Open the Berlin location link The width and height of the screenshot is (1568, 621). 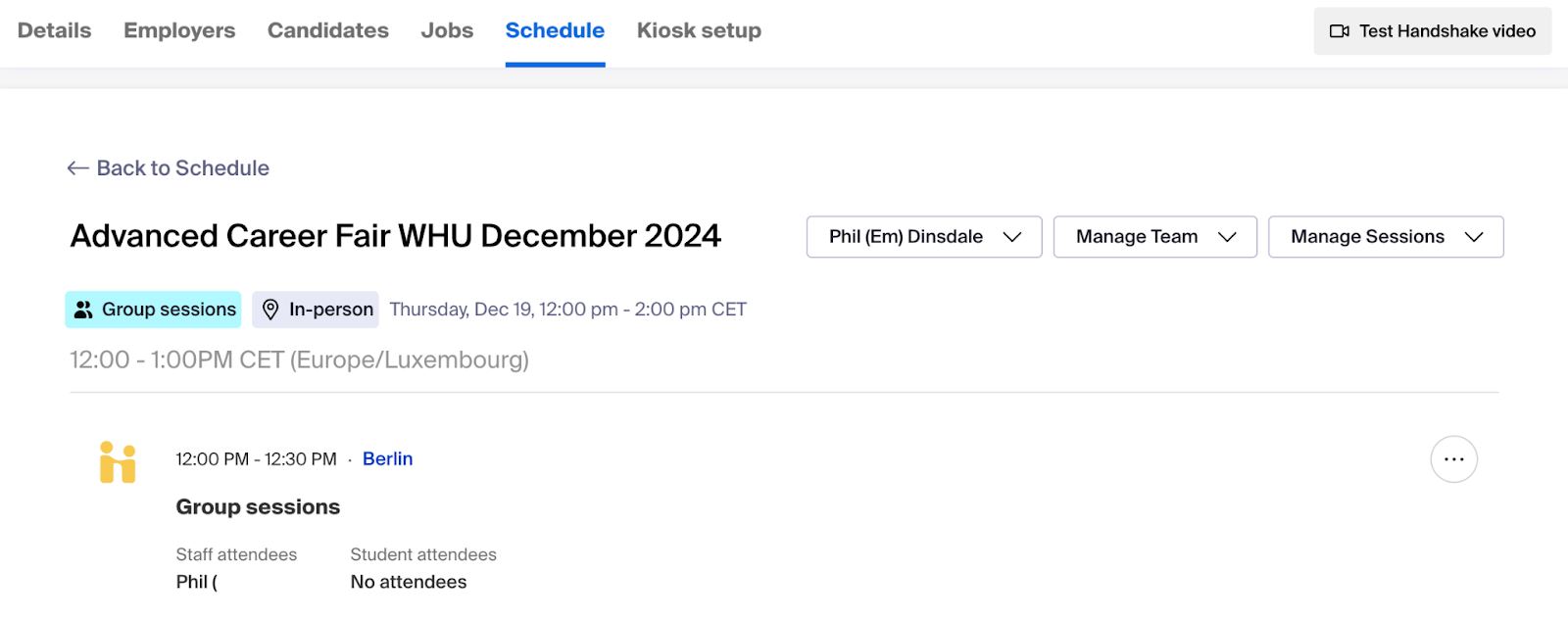(x=387, y=459)
